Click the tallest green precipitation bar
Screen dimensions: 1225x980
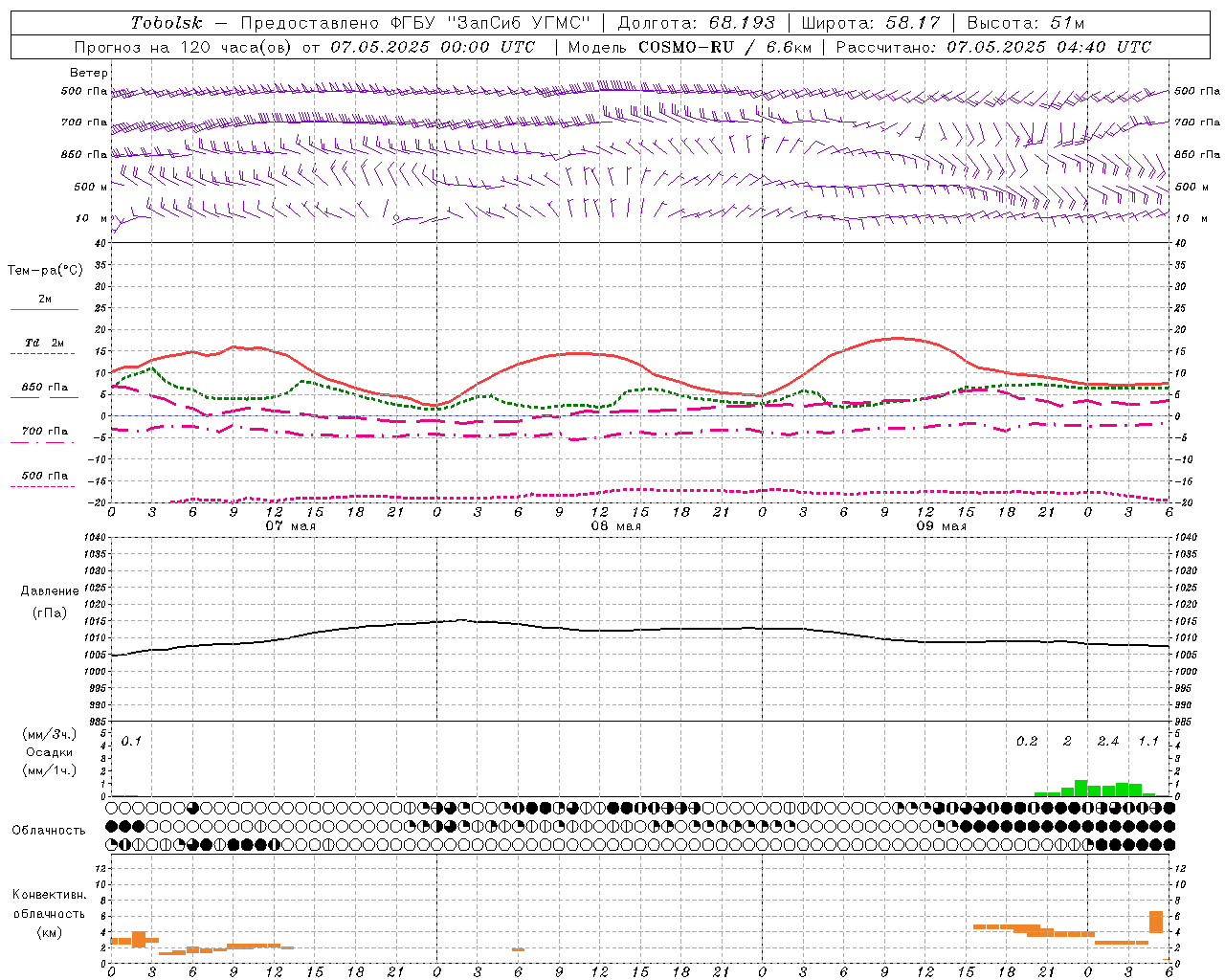click(x=1081, y=789)
